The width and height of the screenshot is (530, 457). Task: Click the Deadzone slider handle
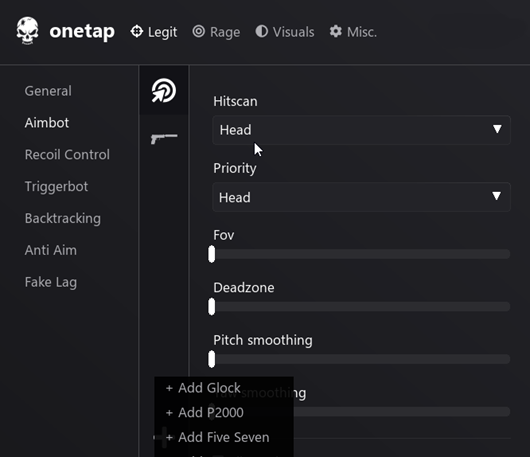[x=212, y=307]
